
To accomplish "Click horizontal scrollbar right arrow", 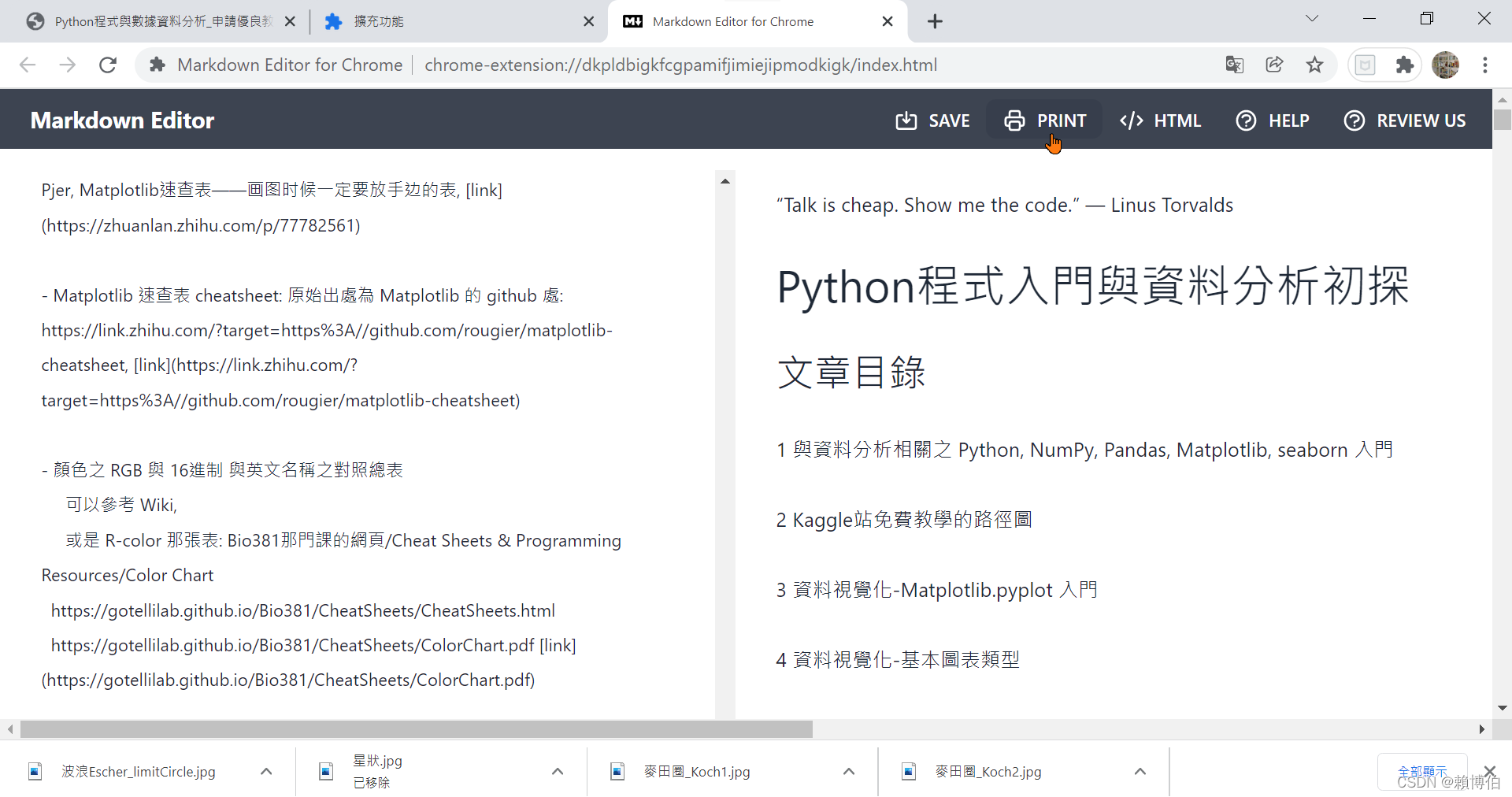I will [1482, 729].
